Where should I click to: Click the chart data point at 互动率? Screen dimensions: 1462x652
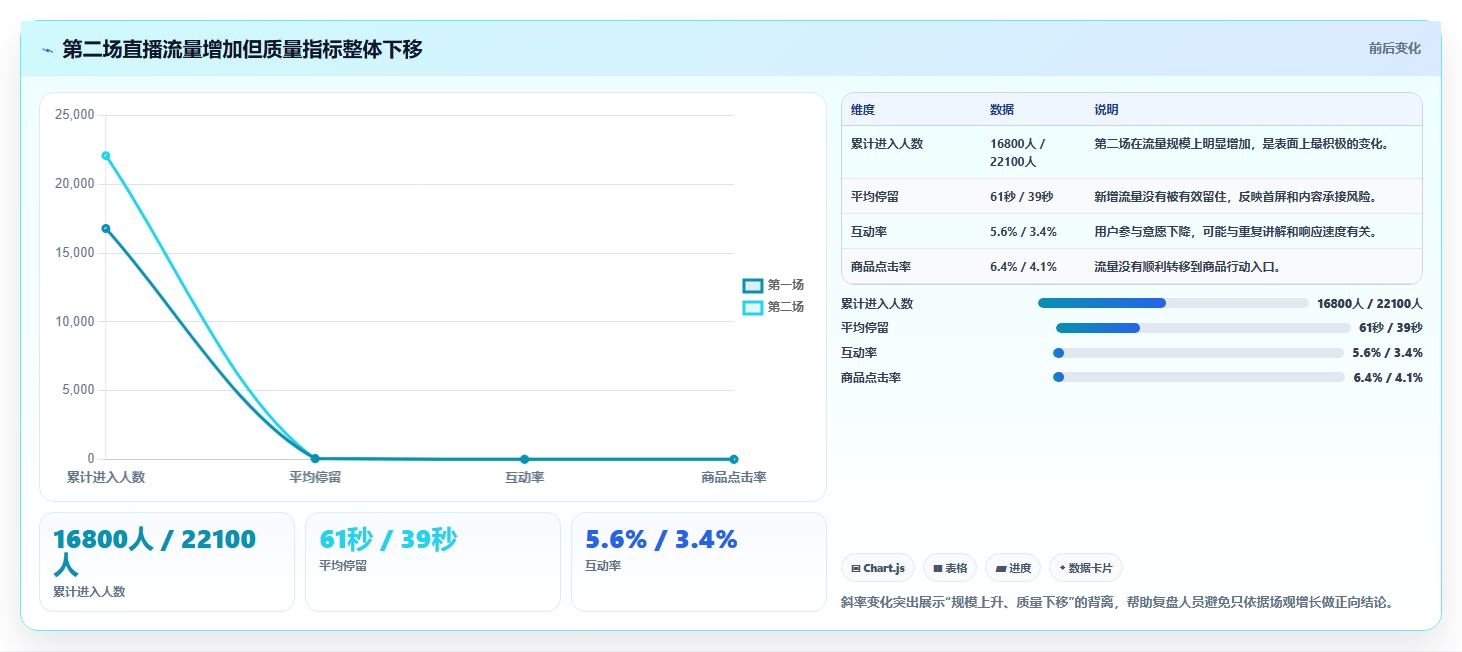(x=524, y=459)
